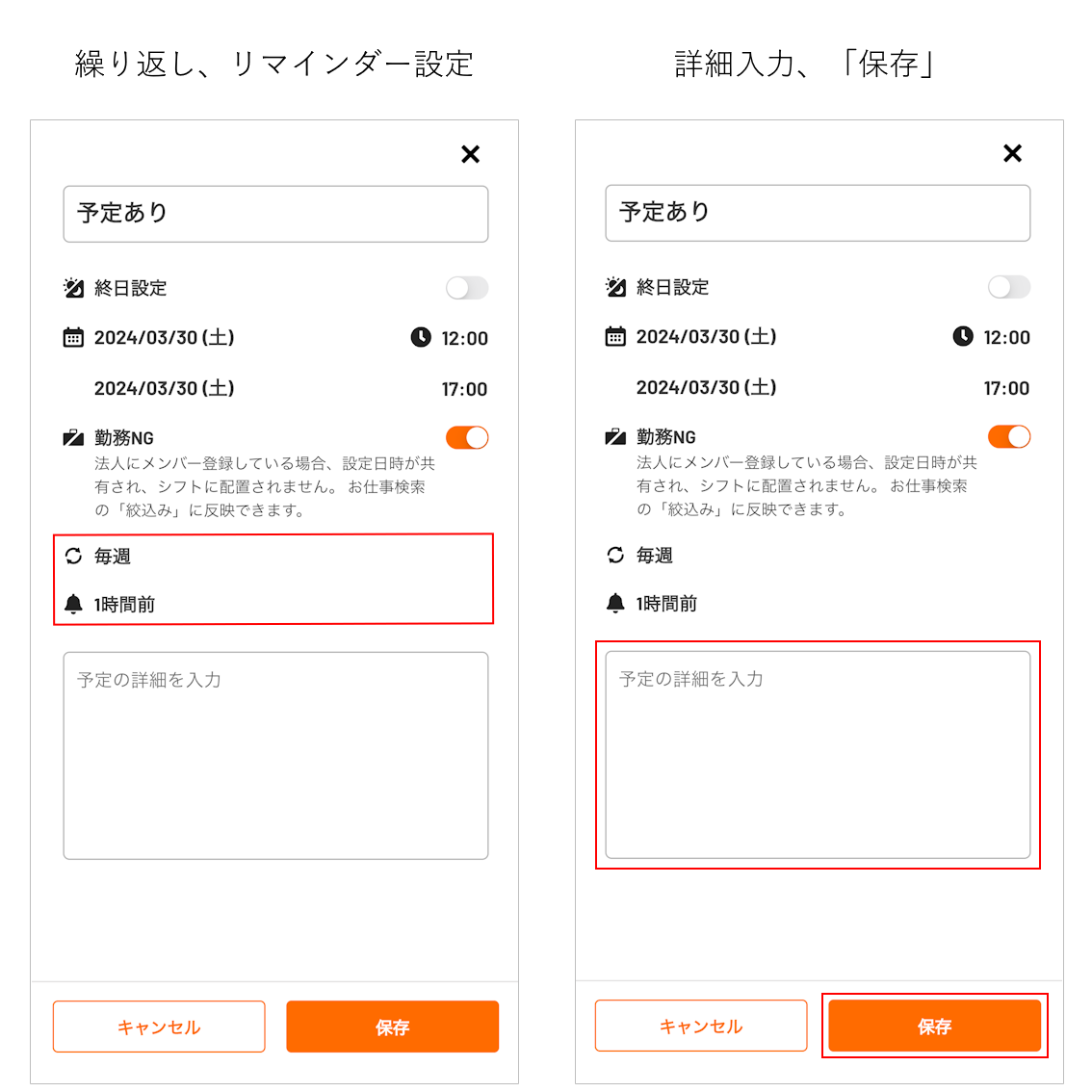Select the 12:00 start time in right panel
The width and height of the screenshot is (1092, 1092).
point(1006,338)
